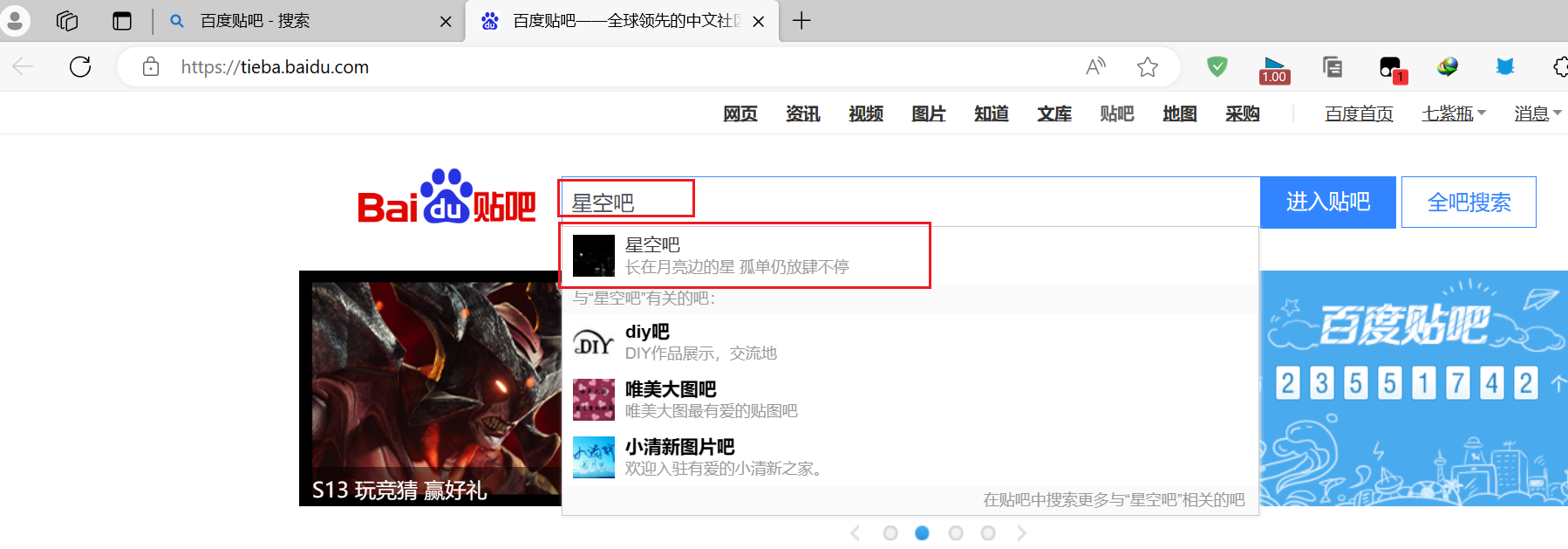Click the Baidu 贴吧 logo

click(x=447, y=197)
